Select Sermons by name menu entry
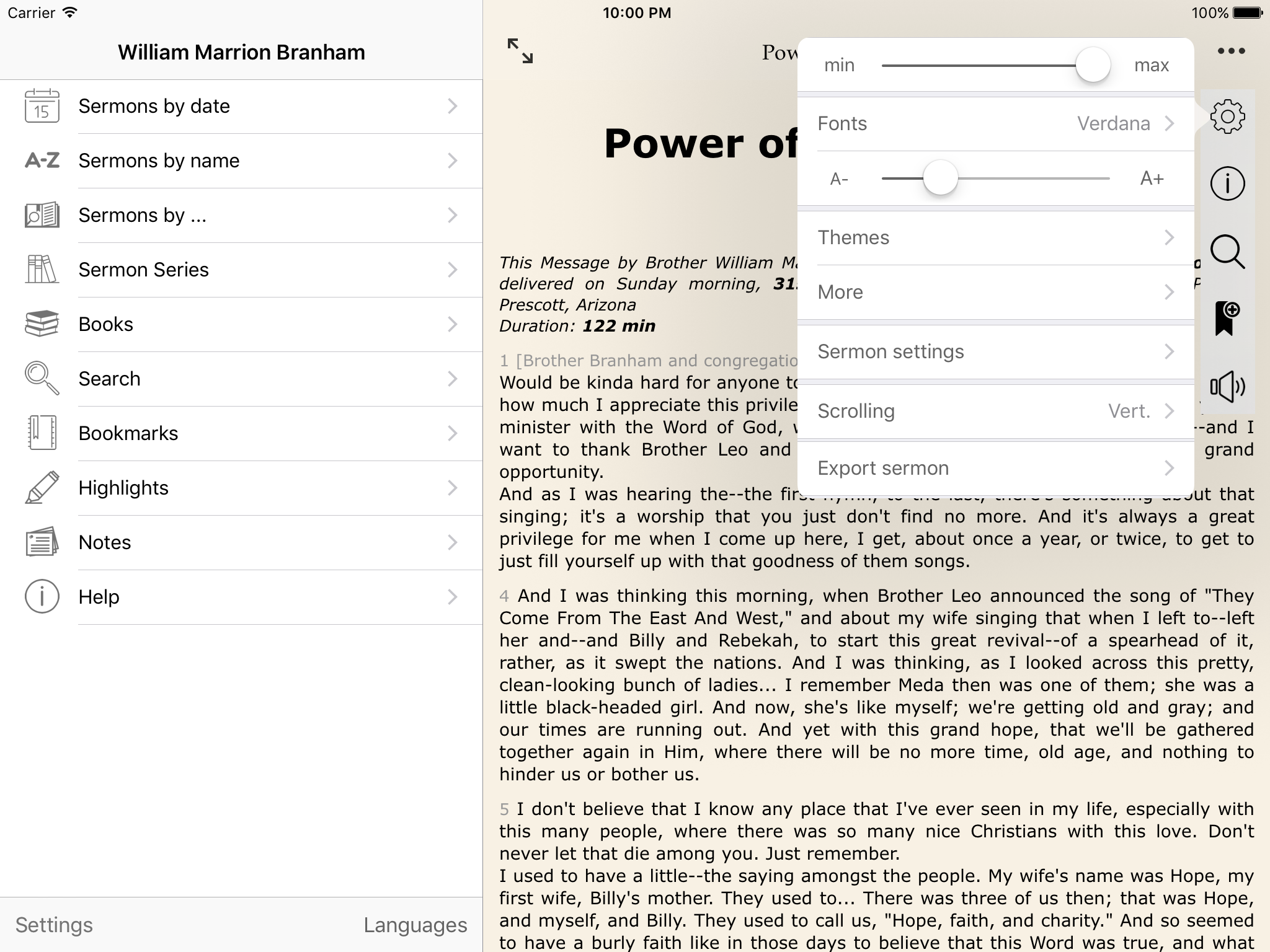 coord(241,161)
